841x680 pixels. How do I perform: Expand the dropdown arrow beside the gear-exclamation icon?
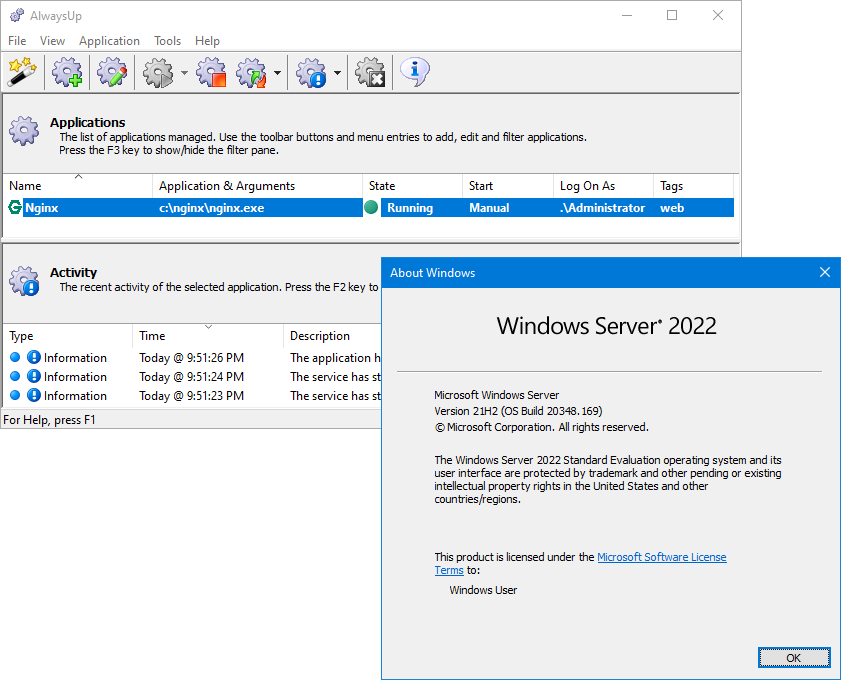click(x=337, y=72)
